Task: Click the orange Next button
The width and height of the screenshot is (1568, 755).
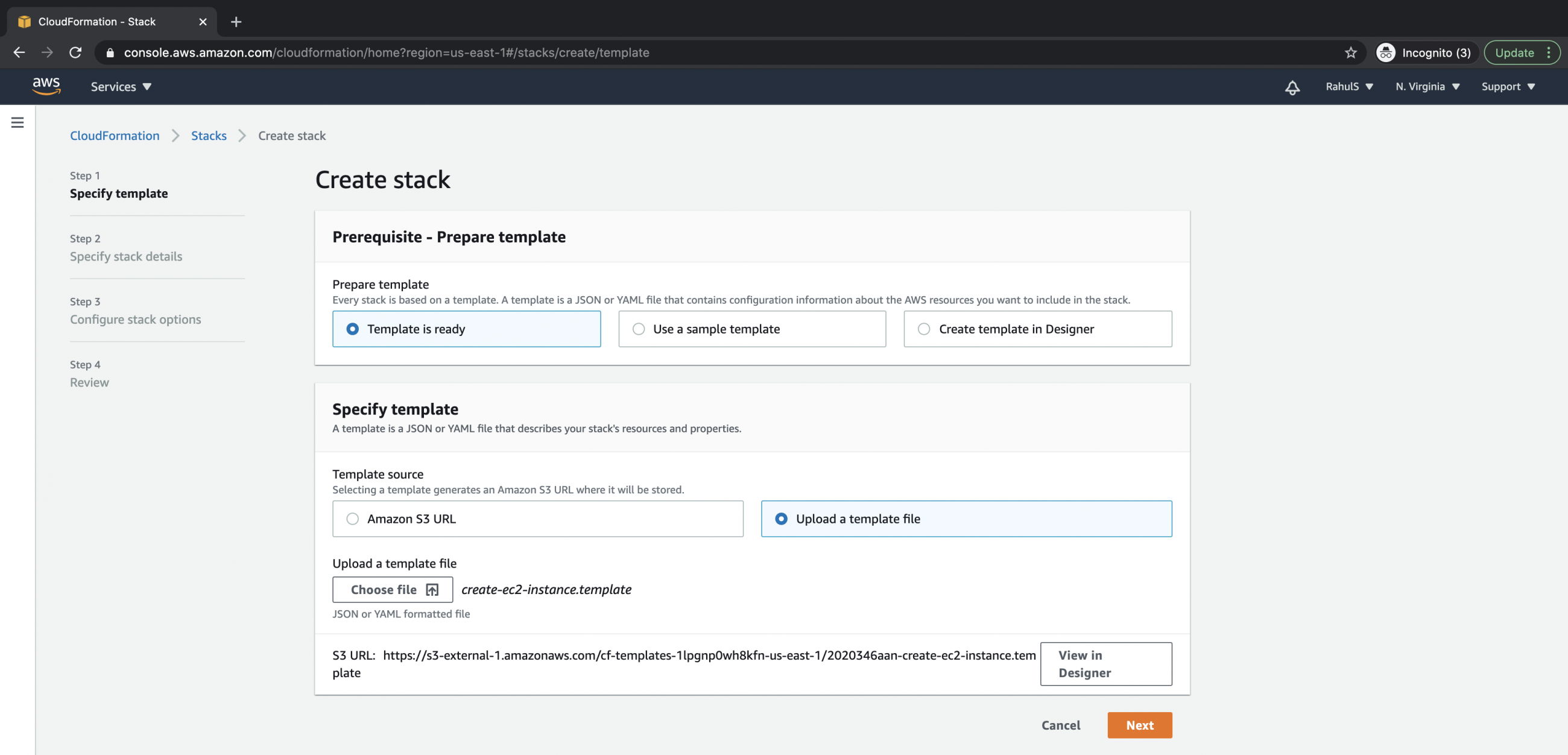Action: 1139,725
